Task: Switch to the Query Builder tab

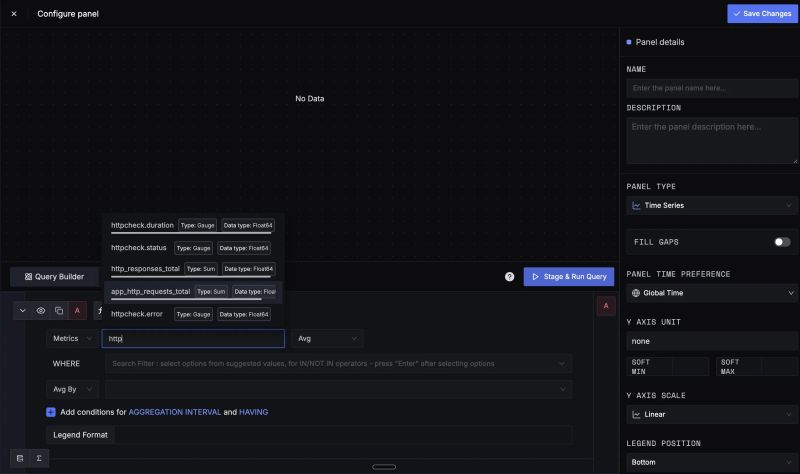Action: click(54, 277)
